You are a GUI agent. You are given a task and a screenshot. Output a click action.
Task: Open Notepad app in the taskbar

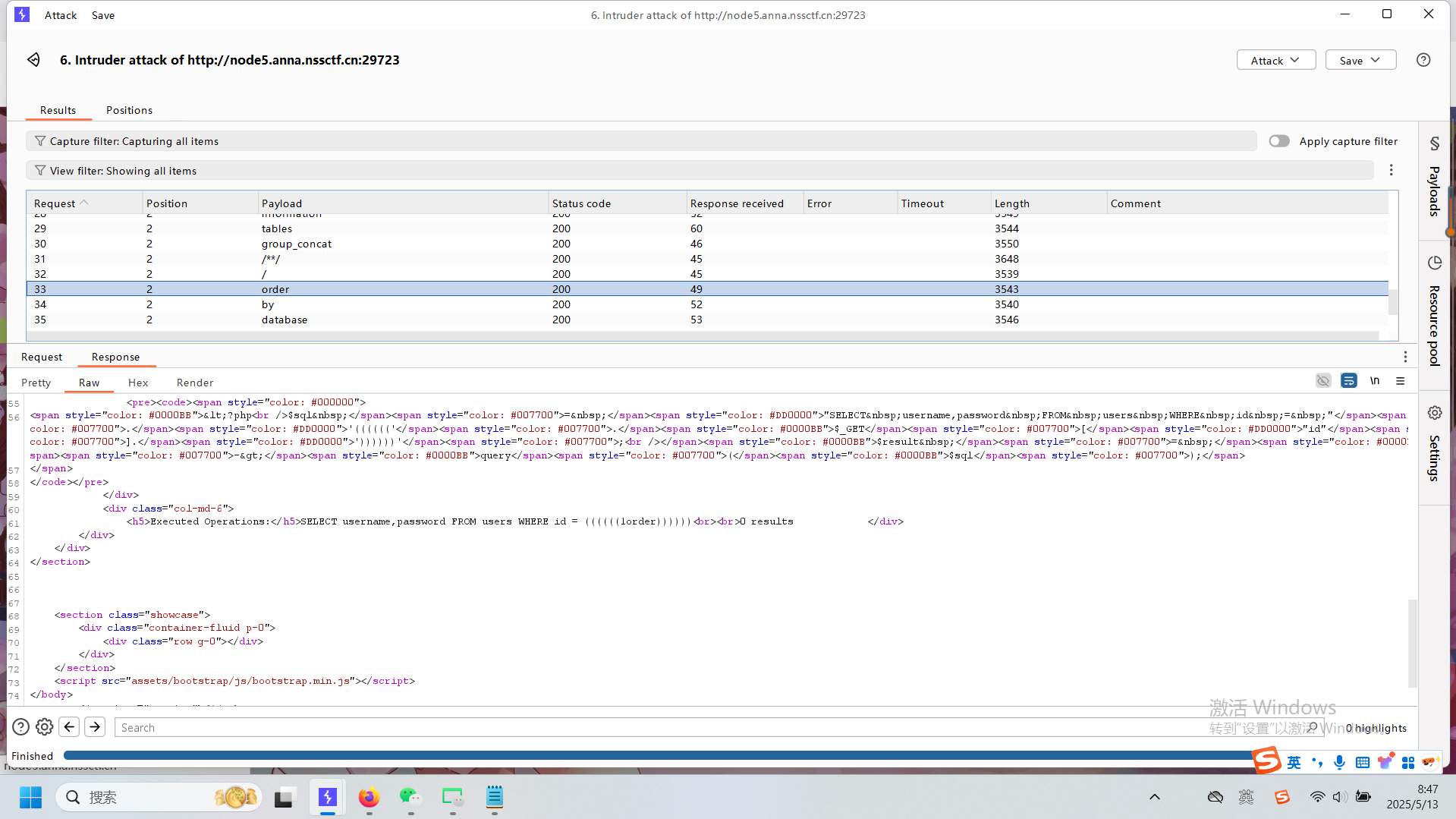pyautogui.click(x=495, y=797)
